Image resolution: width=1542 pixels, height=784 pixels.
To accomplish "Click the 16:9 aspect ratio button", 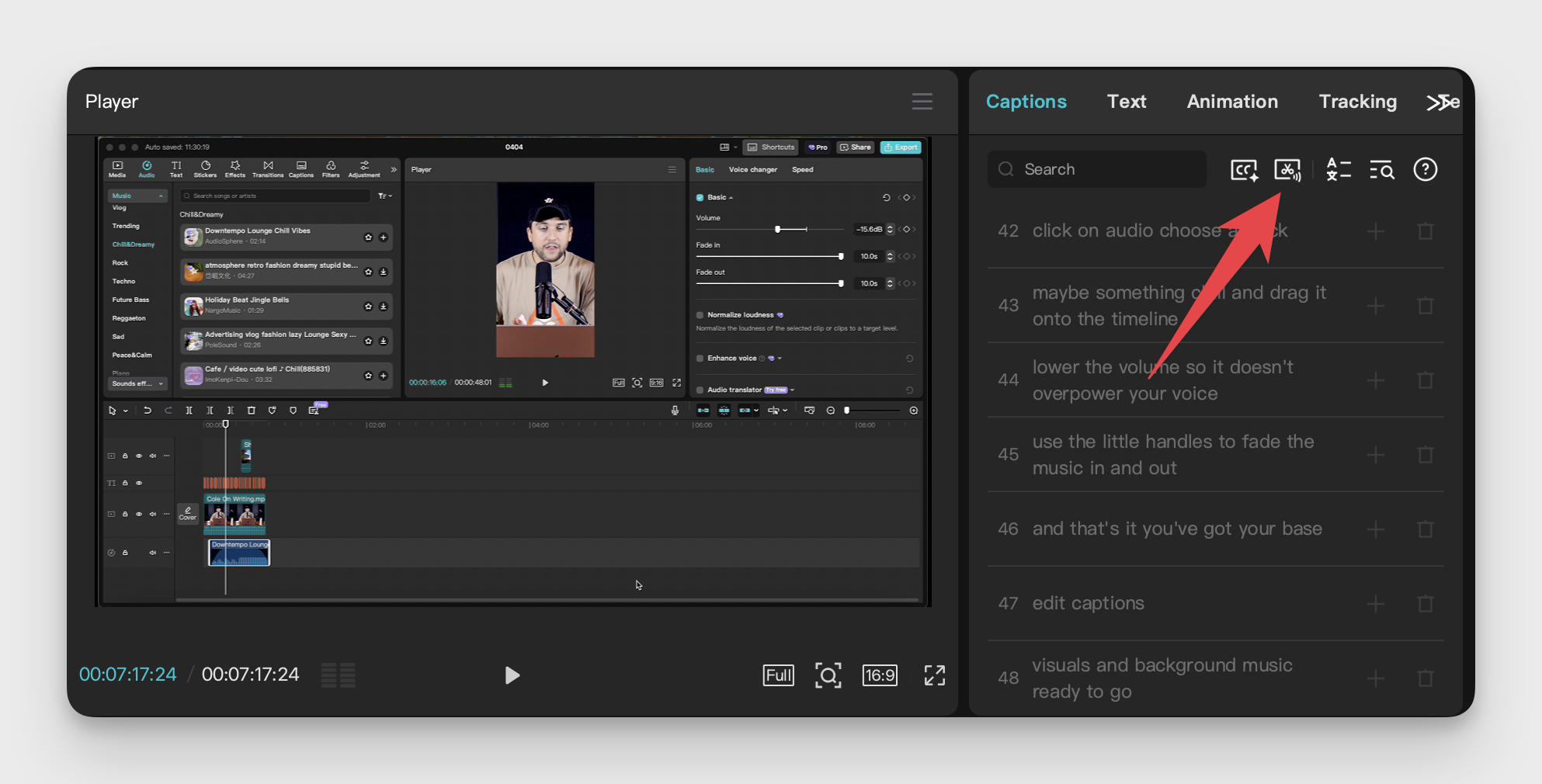I will [x=880, y=675].
